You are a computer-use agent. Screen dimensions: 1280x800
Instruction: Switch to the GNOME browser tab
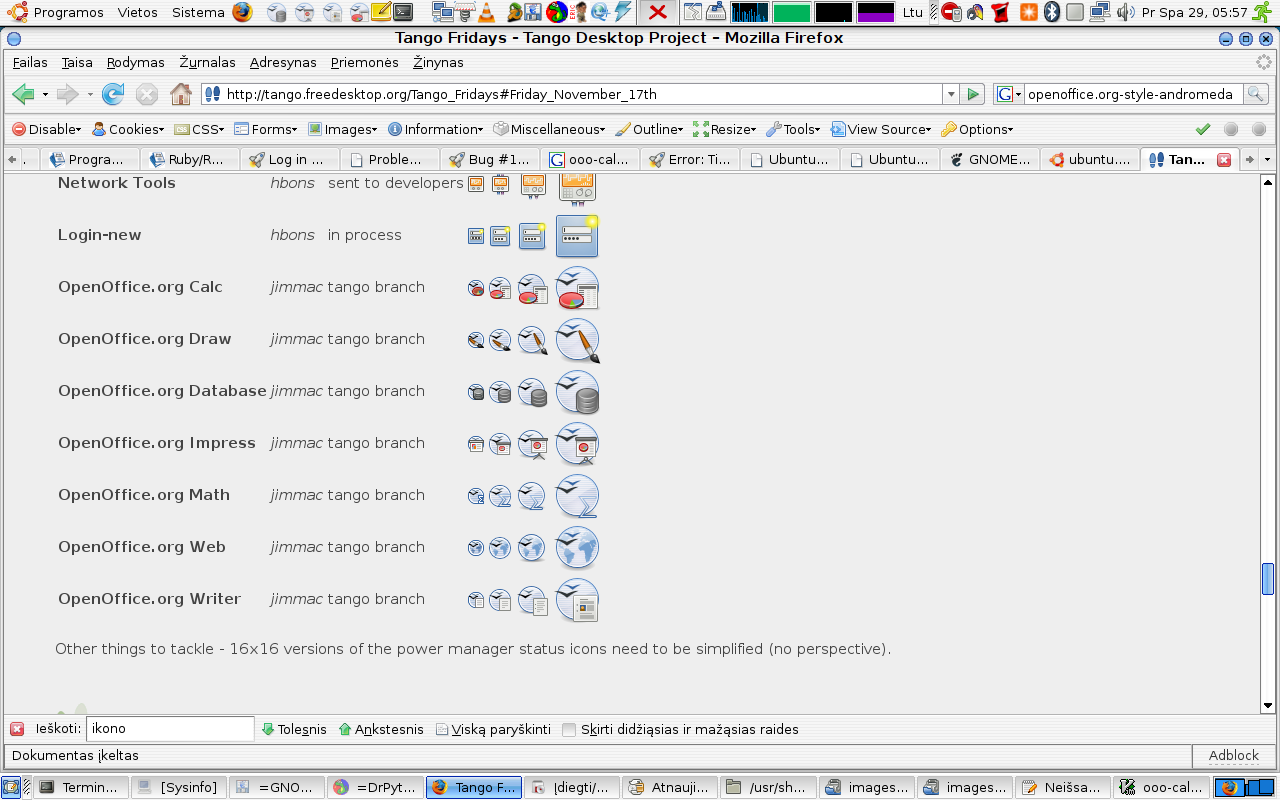989,160
